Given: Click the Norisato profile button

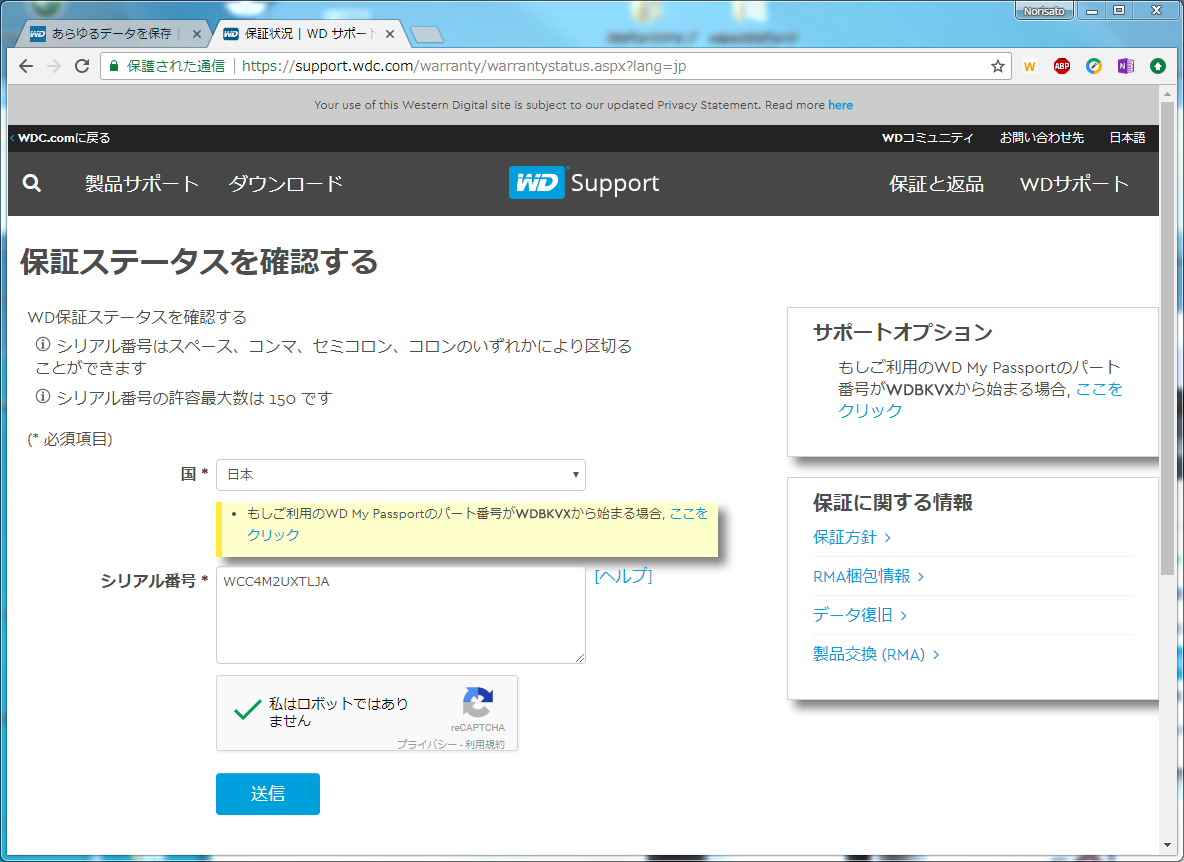Looking at the screenshot, I should coord(1044,11).
